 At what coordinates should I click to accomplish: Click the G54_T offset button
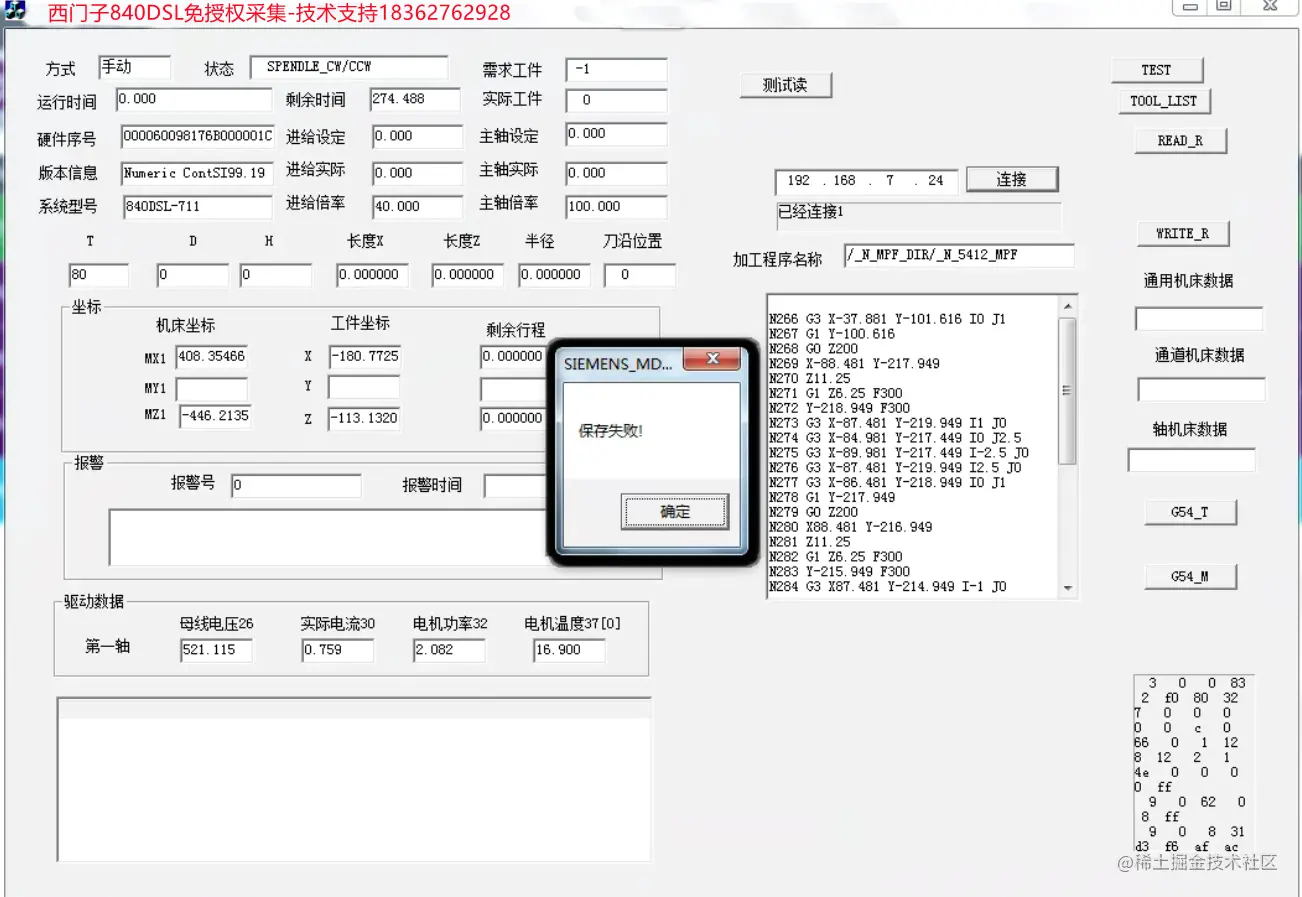[x=1190, y=511]
